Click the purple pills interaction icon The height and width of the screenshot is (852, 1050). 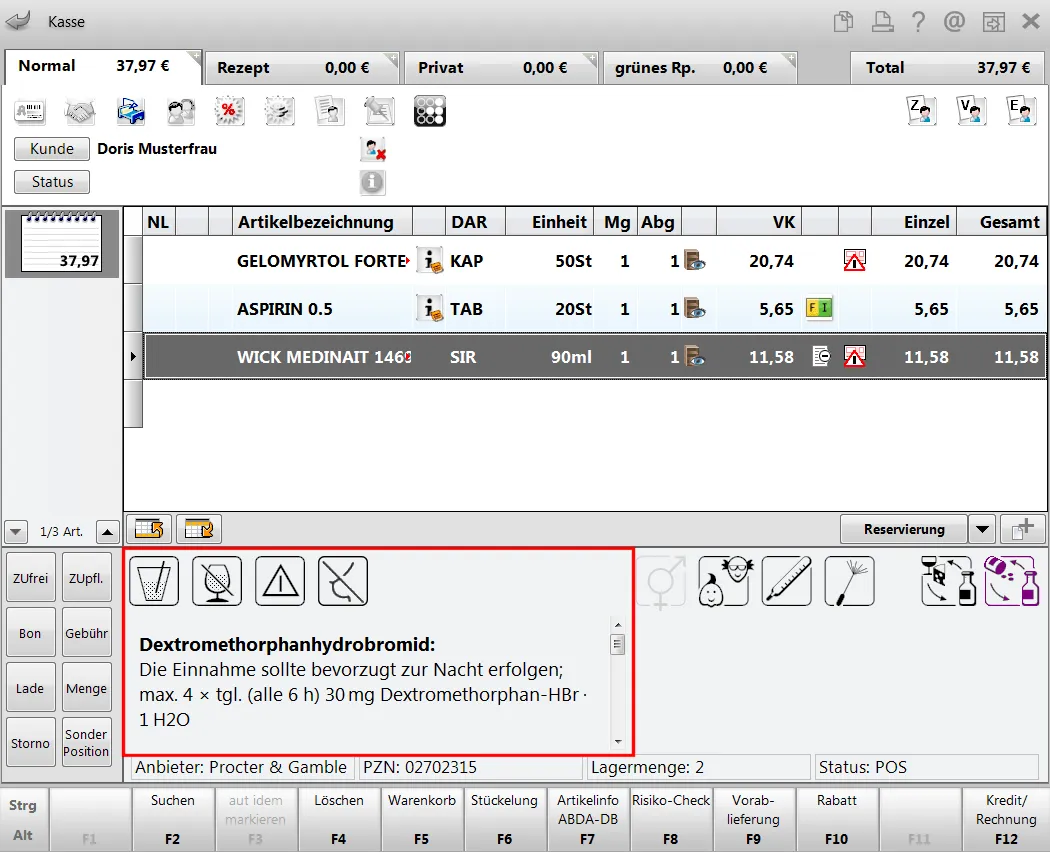click(x=1012, y=581)
